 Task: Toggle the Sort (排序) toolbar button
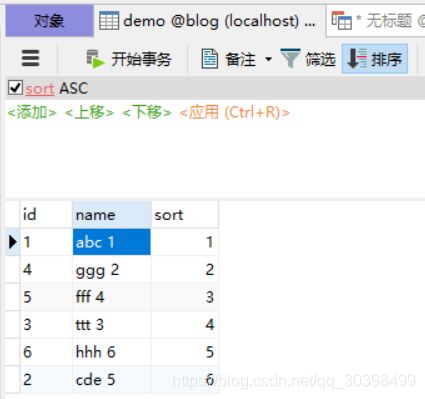point(375,59)
